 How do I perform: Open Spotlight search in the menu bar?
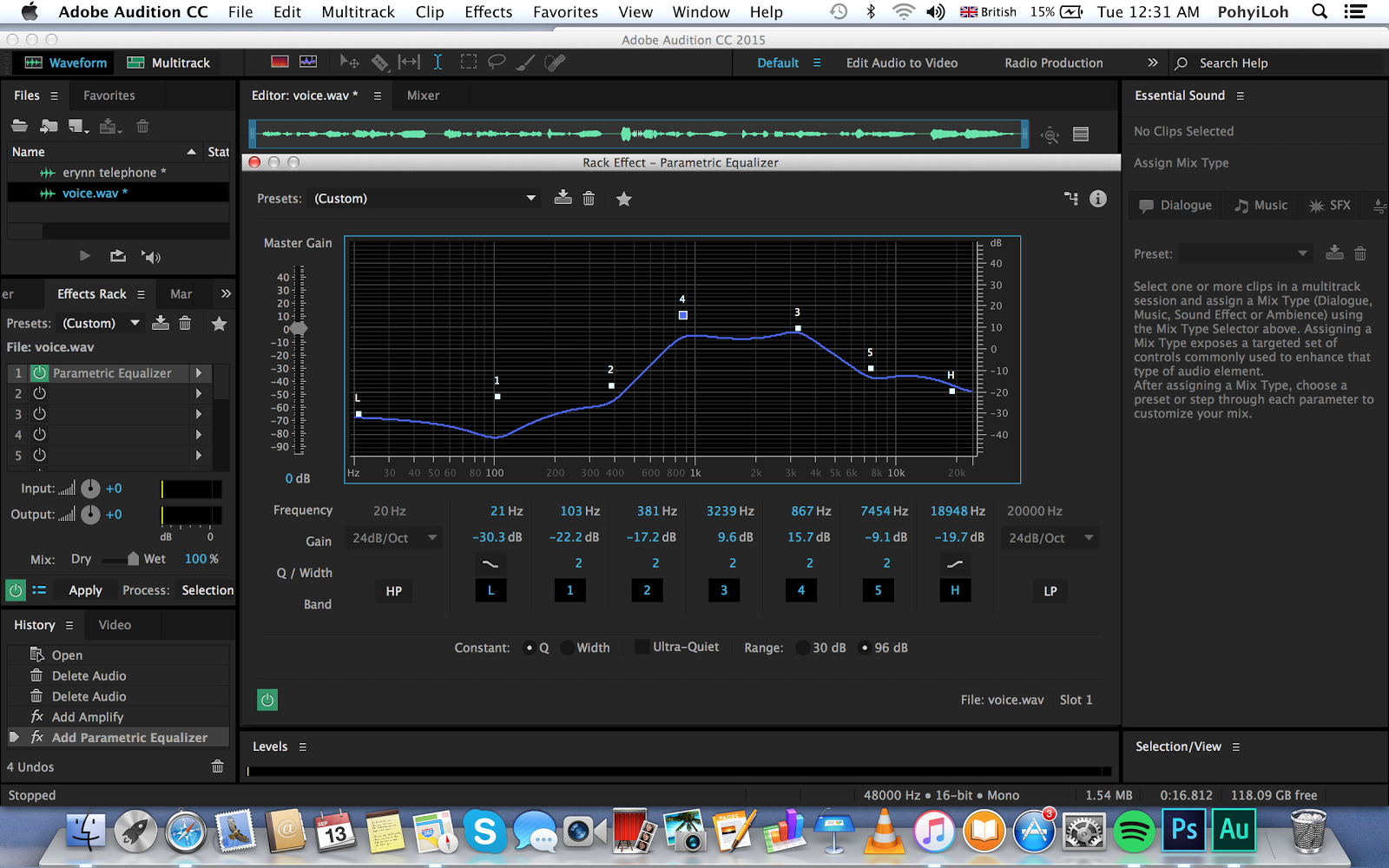pos(1320,11)
